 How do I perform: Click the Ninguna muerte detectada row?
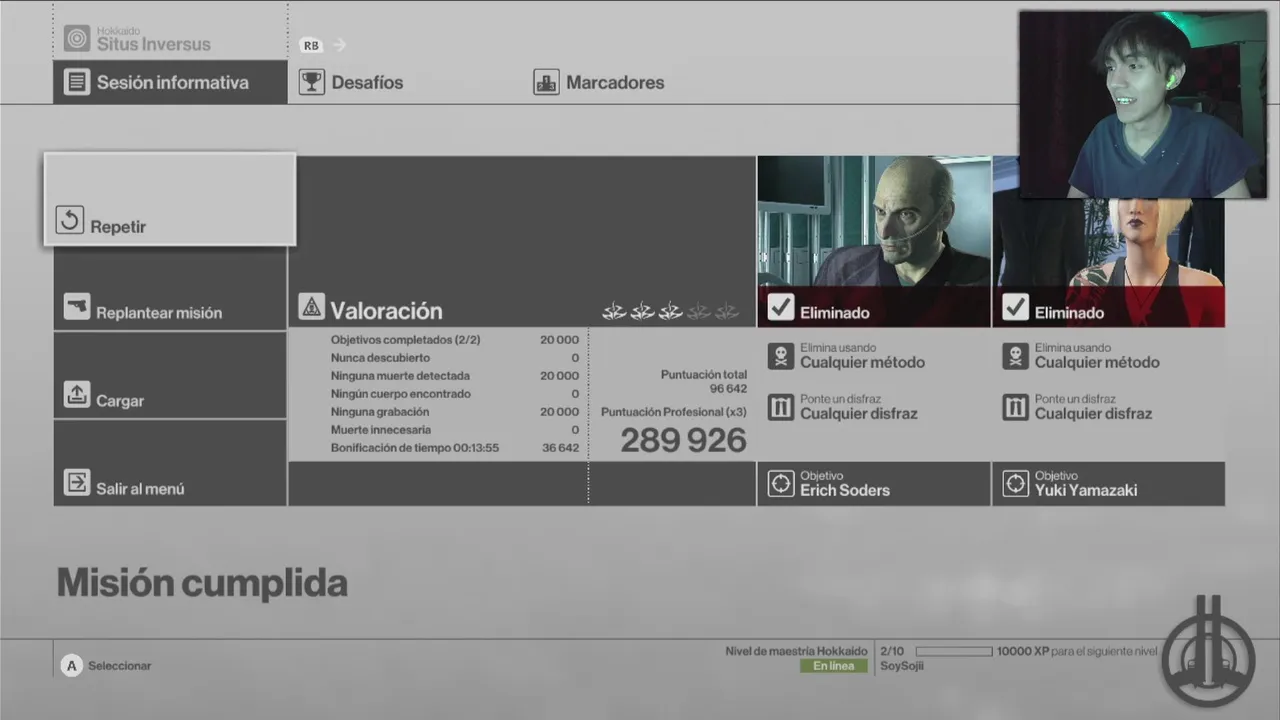tap(455, 376)
